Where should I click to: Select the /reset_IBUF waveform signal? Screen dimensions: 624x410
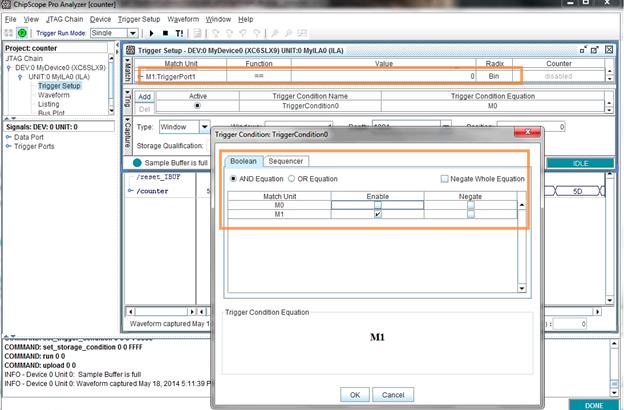click(158, 177)
